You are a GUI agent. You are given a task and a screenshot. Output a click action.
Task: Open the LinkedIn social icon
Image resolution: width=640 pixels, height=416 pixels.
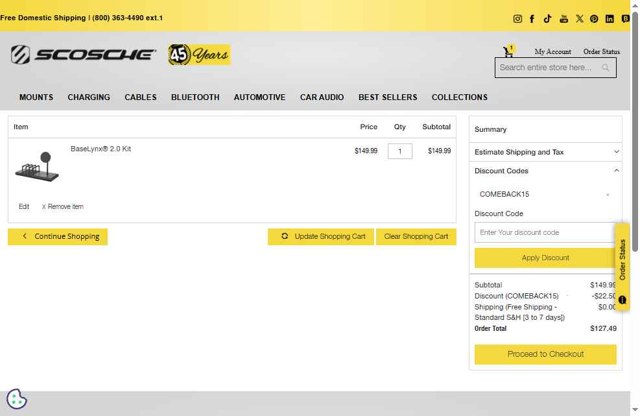click(609, 19)
